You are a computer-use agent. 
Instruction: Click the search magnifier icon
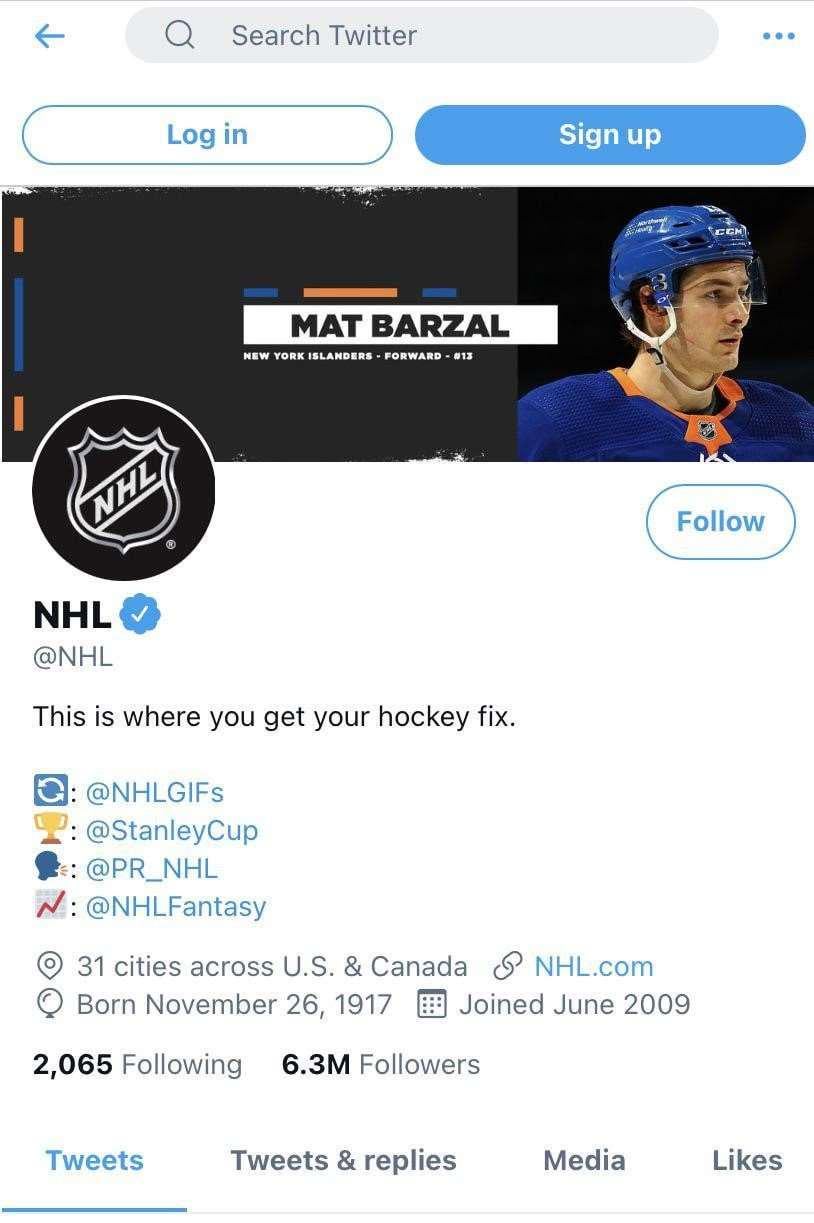(x=180, y=36)
